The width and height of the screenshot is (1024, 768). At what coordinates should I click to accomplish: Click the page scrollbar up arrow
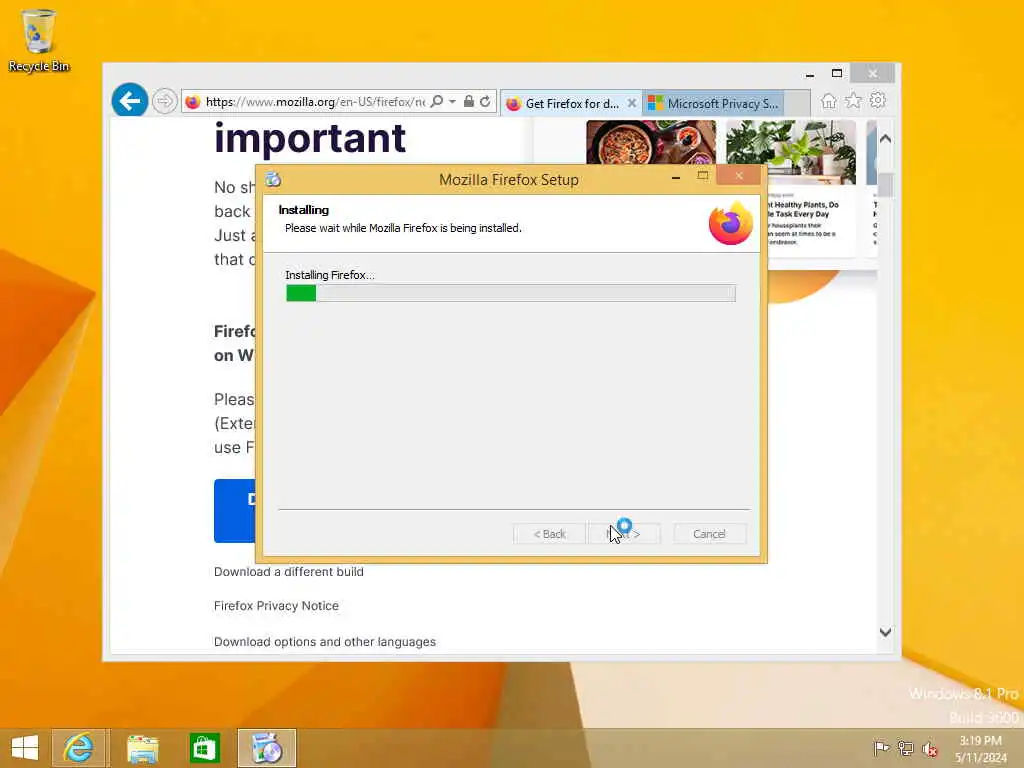886,138
